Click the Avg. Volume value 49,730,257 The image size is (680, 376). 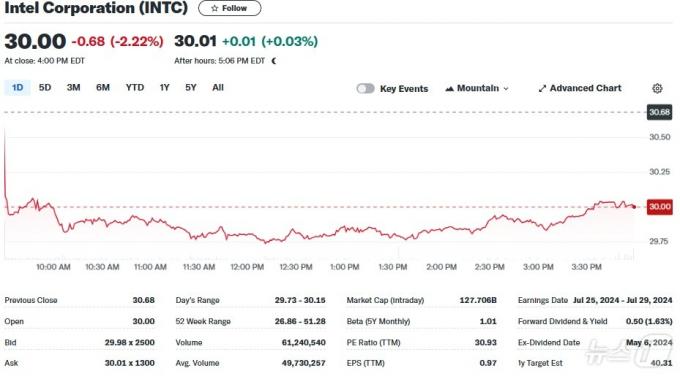coord(304,363)
